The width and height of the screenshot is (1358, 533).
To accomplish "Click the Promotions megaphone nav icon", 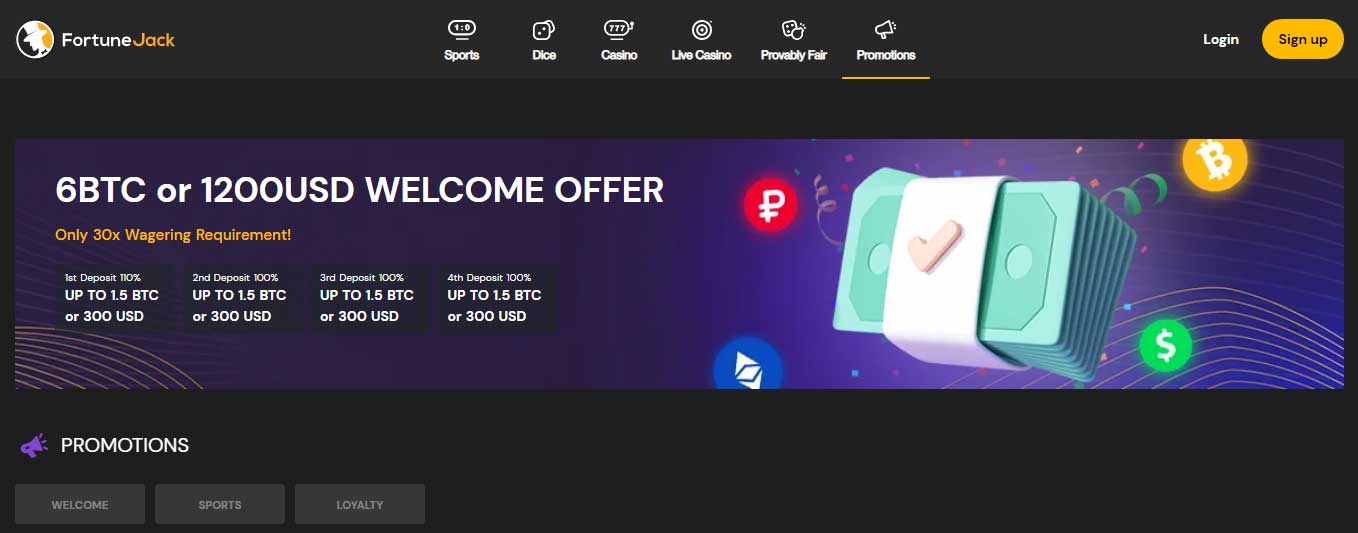I will click(x=885, y=29).
